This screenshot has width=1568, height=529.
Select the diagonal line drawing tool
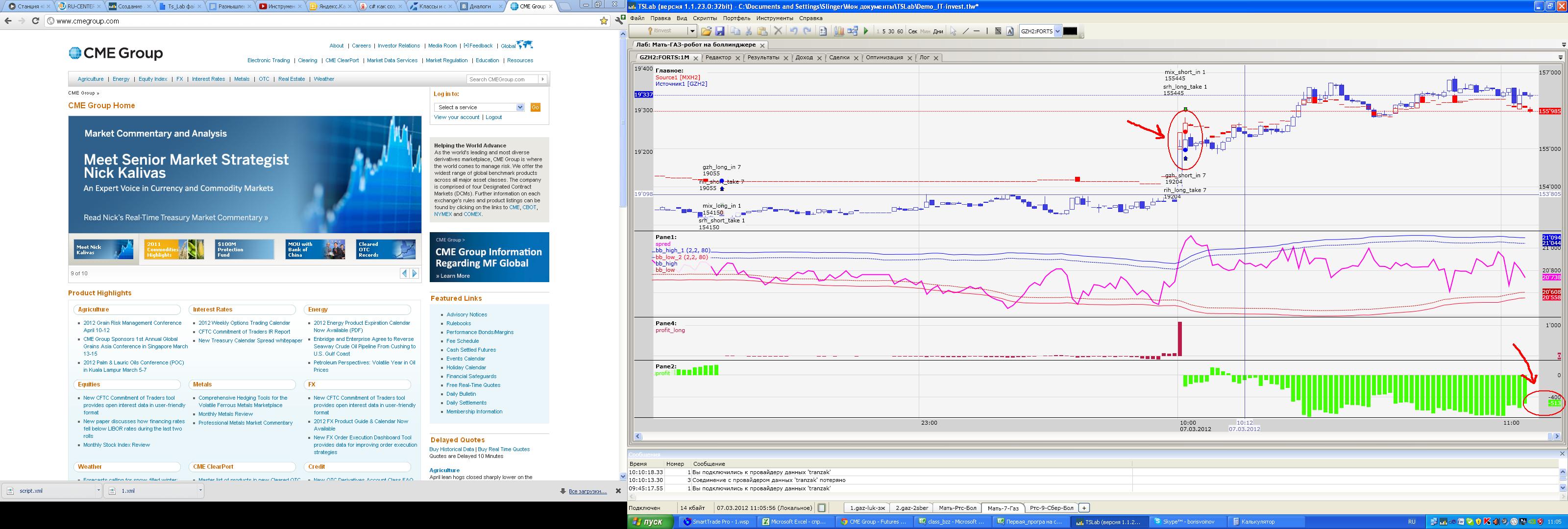965,31
